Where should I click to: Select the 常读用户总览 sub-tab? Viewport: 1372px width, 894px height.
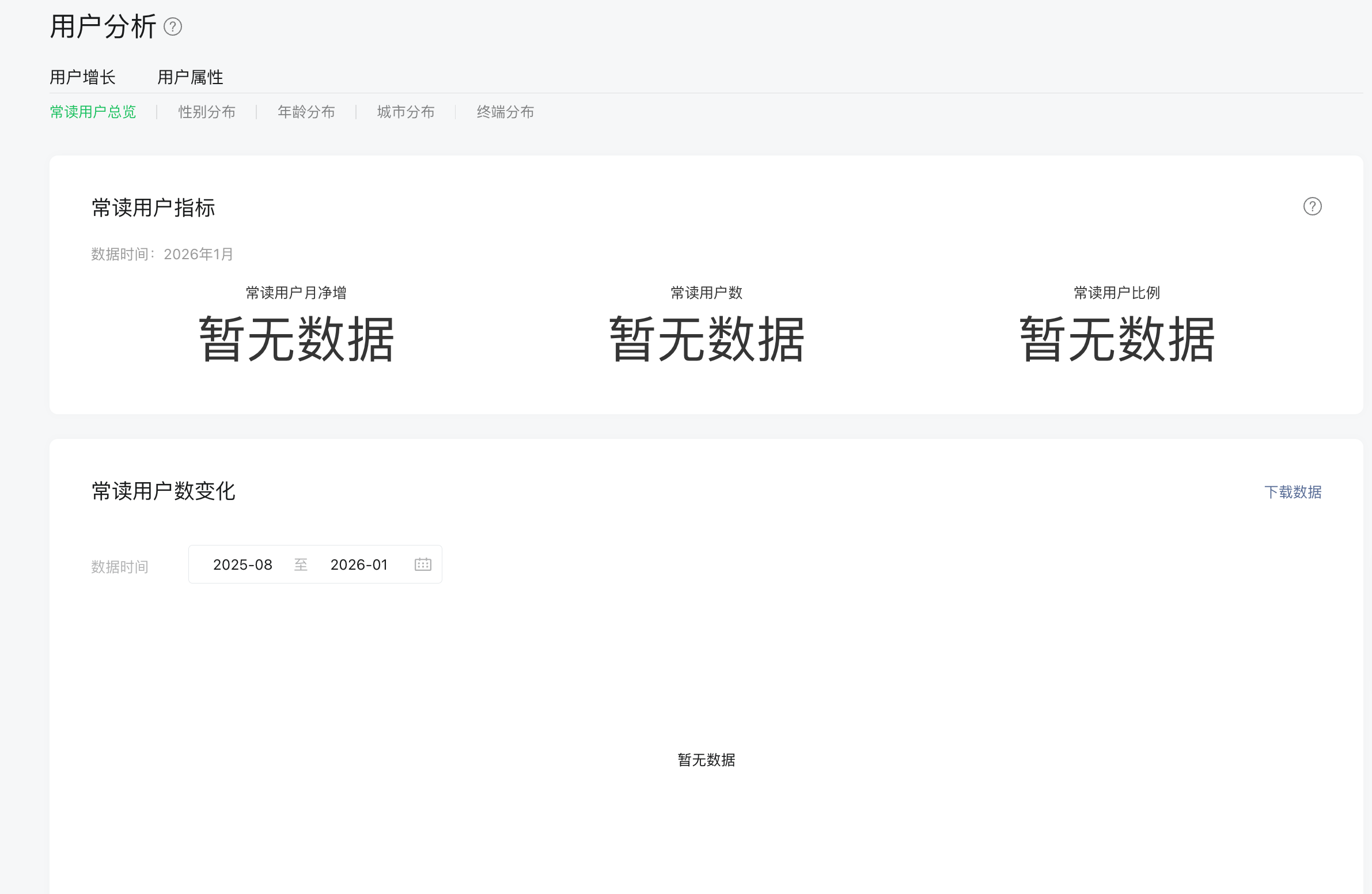tap(93, 112)
